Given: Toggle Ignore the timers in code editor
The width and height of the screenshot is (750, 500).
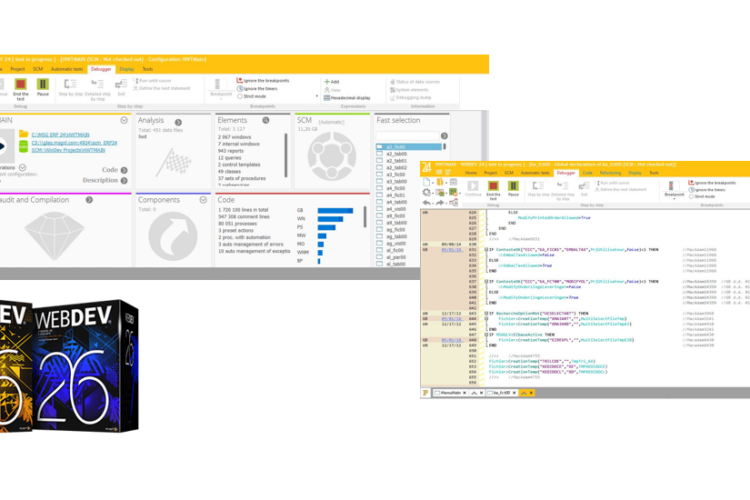Looking at the screenshot, I should 707,190.
